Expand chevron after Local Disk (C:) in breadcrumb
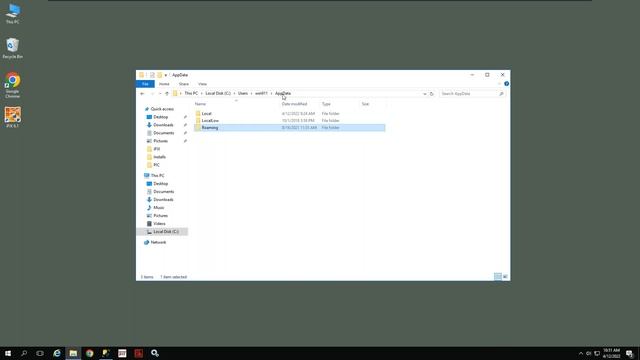The image size is (640, 360). [x=234, y=93]
